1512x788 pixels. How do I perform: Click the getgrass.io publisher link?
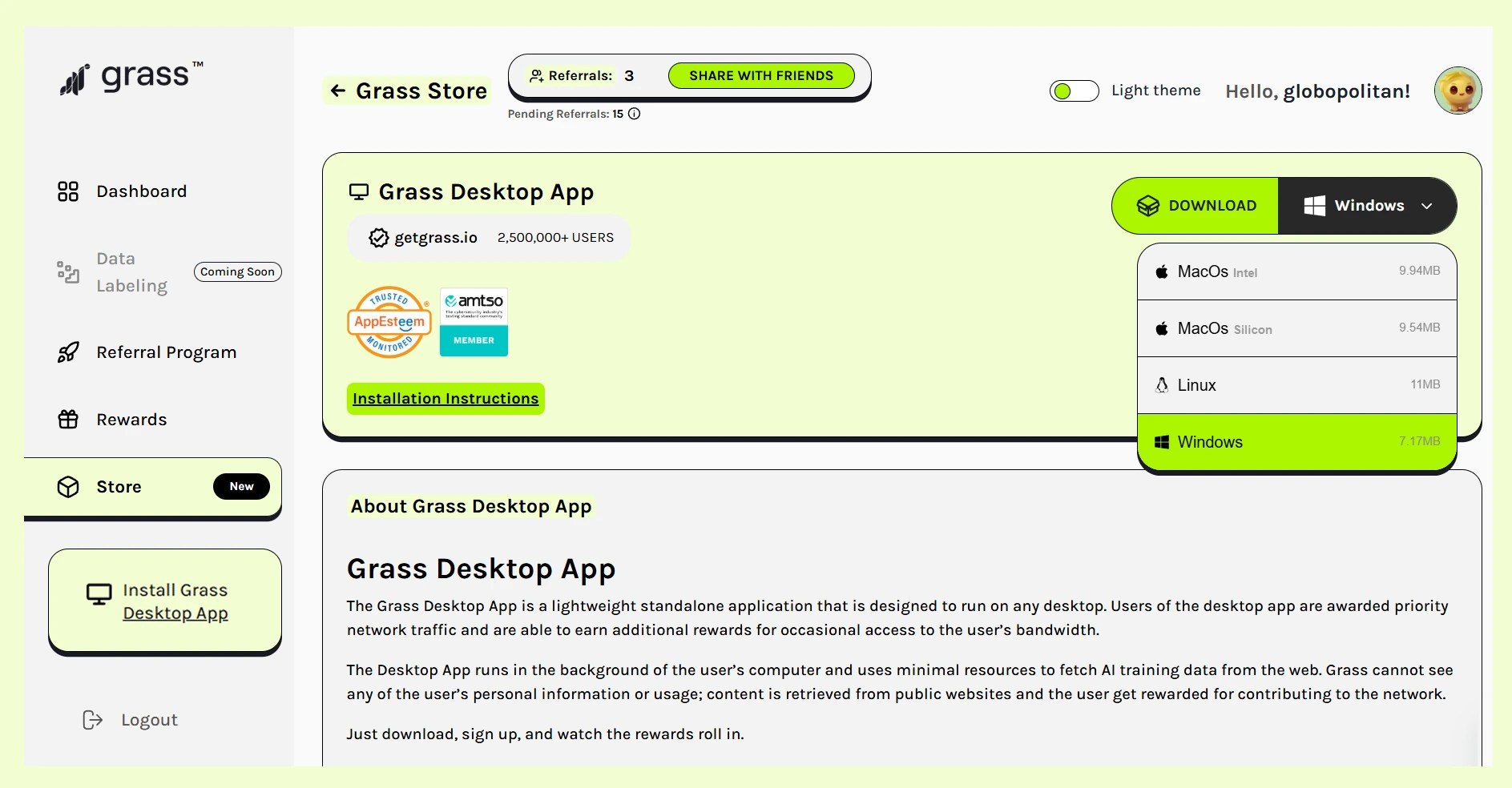click(x=436, y=238)
